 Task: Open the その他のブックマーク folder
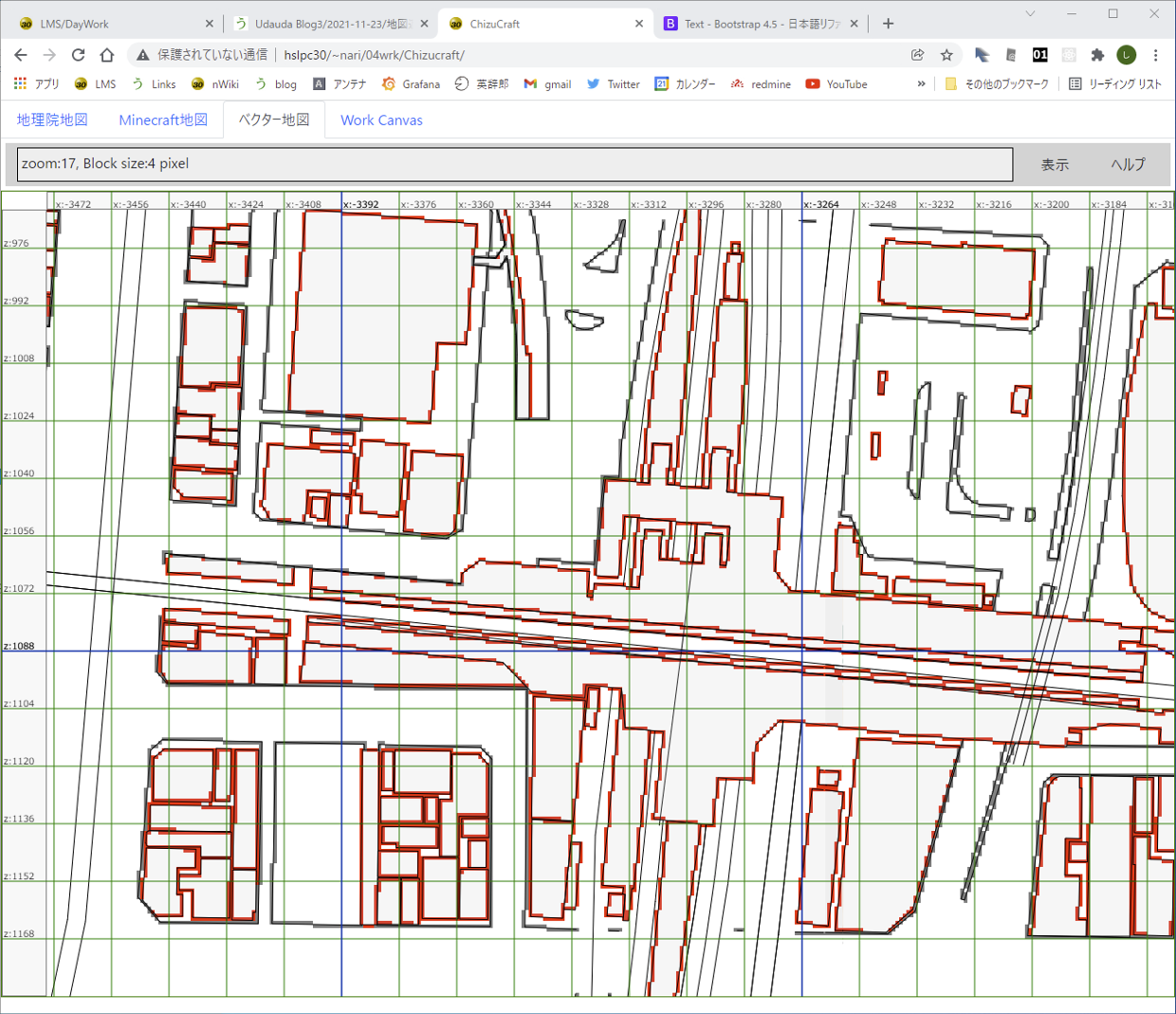(997, 84)
